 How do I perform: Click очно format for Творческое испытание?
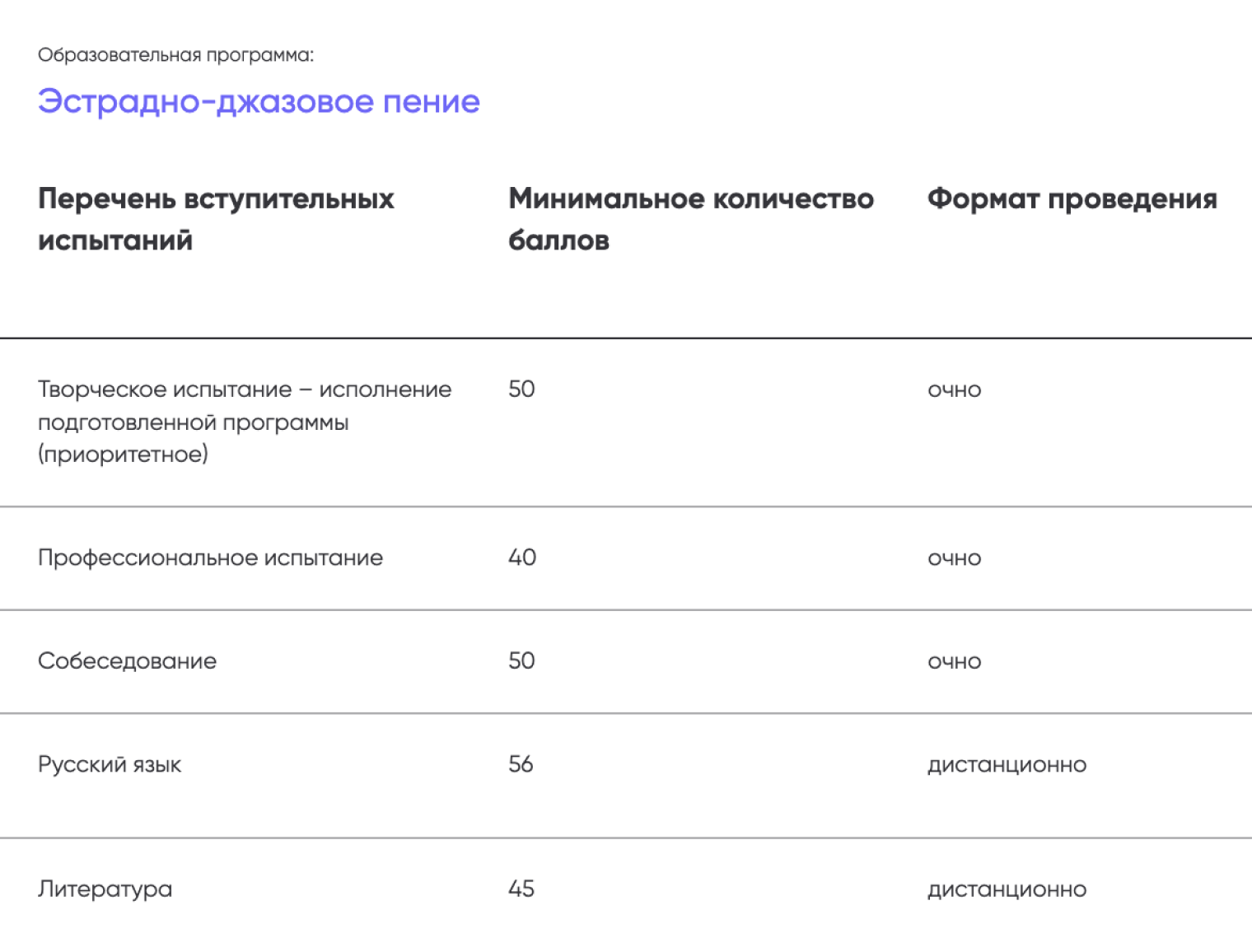[954, 390]
